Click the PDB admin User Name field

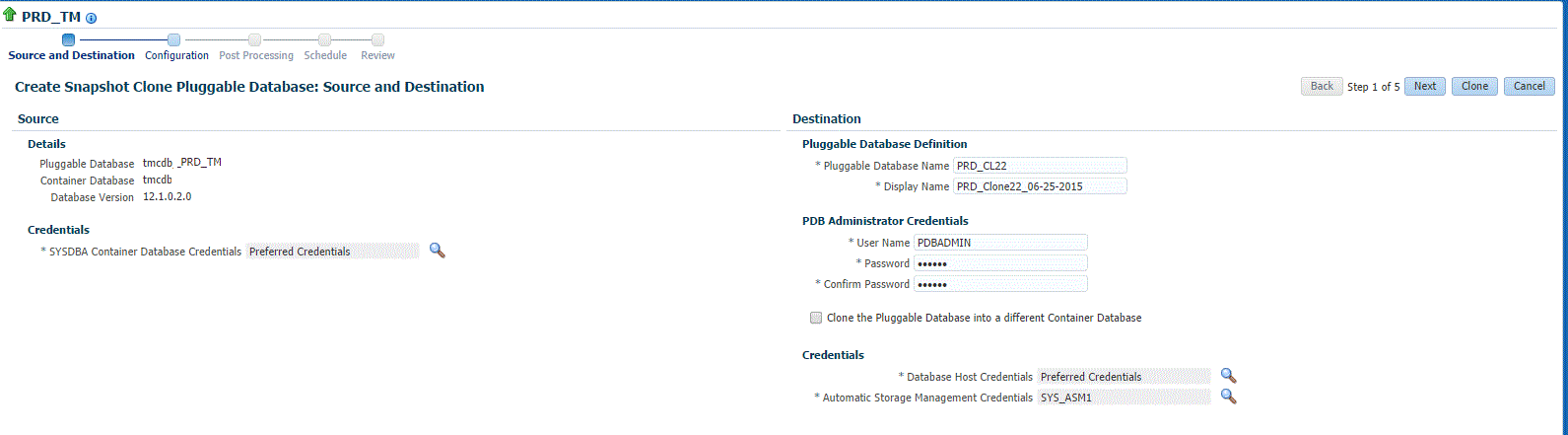[x=999, y=242]
